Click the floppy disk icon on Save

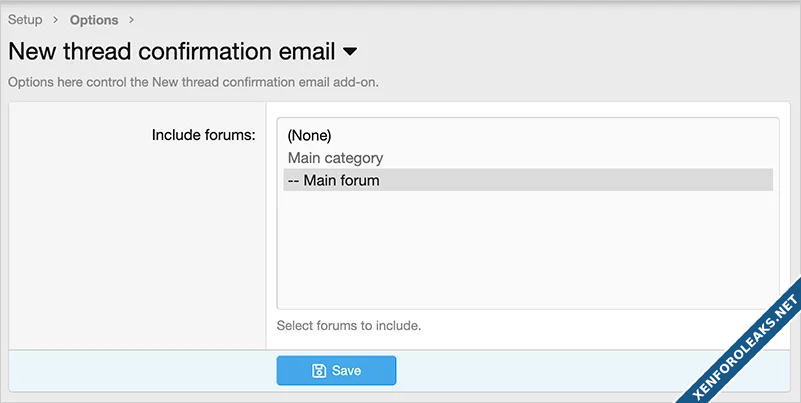(319, 370)
